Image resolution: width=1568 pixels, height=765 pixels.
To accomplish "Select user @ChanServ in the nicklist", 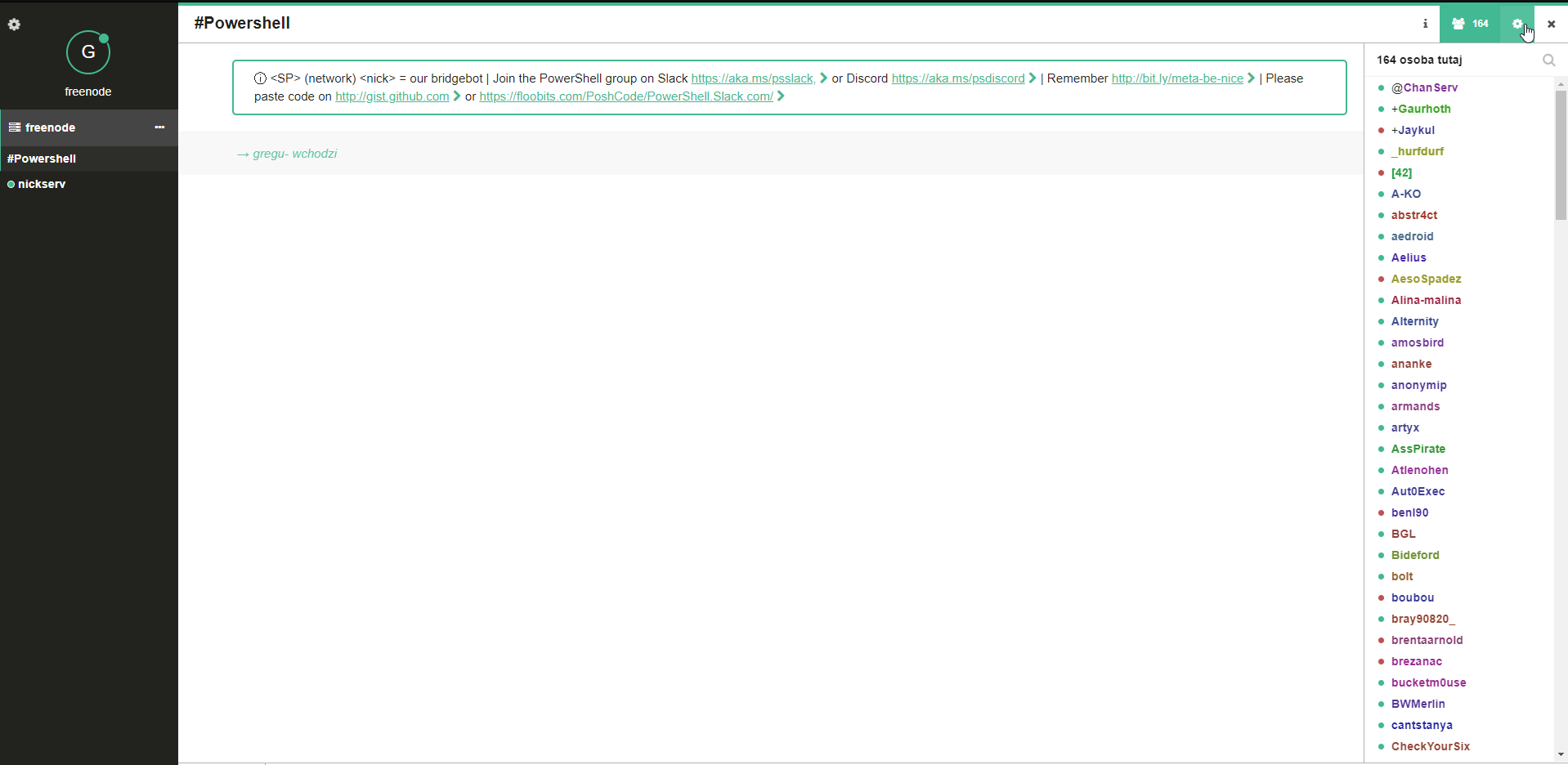I will coord(1425,87).
